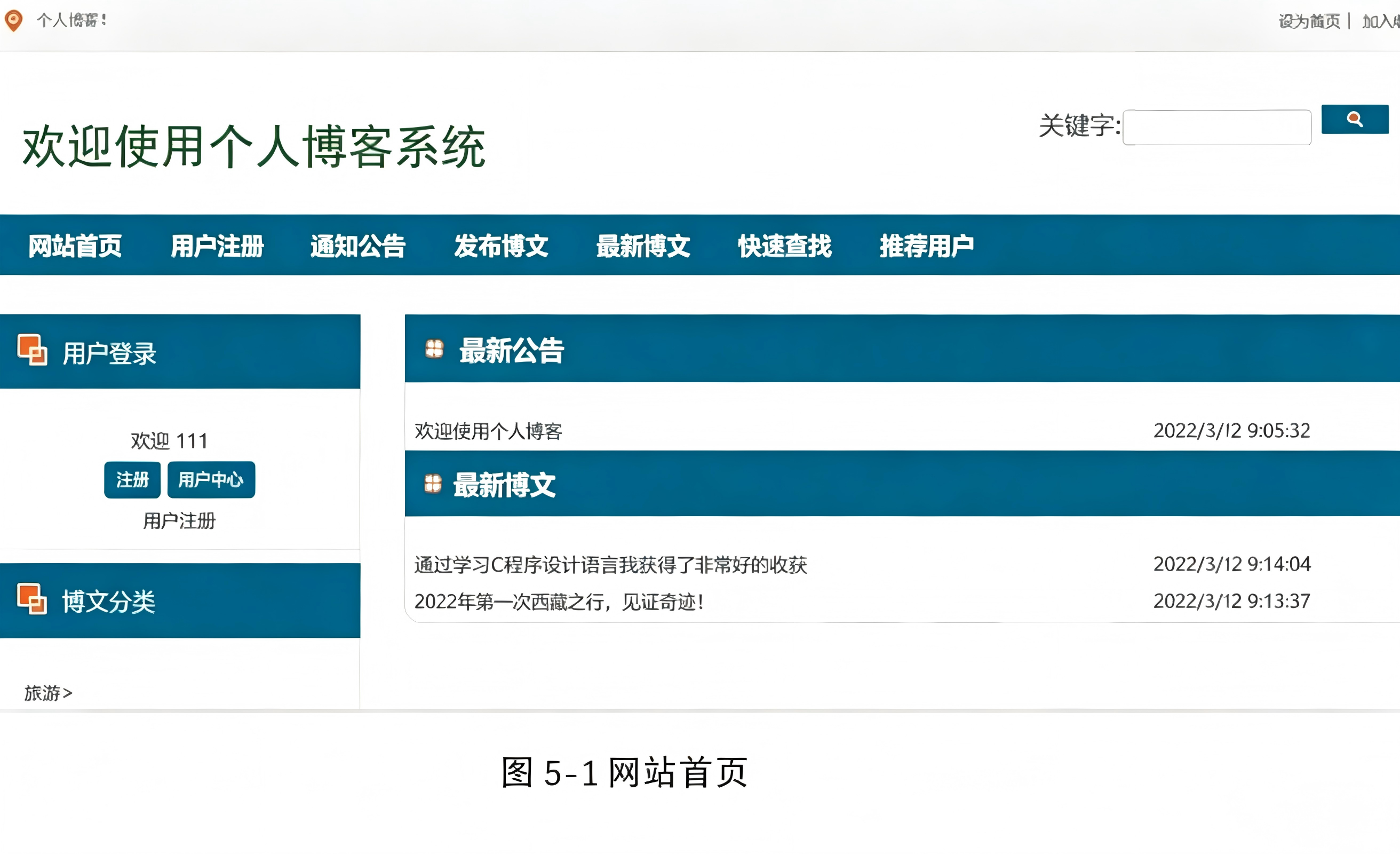Open the 旅游> category link

click(x=49, y=693)
